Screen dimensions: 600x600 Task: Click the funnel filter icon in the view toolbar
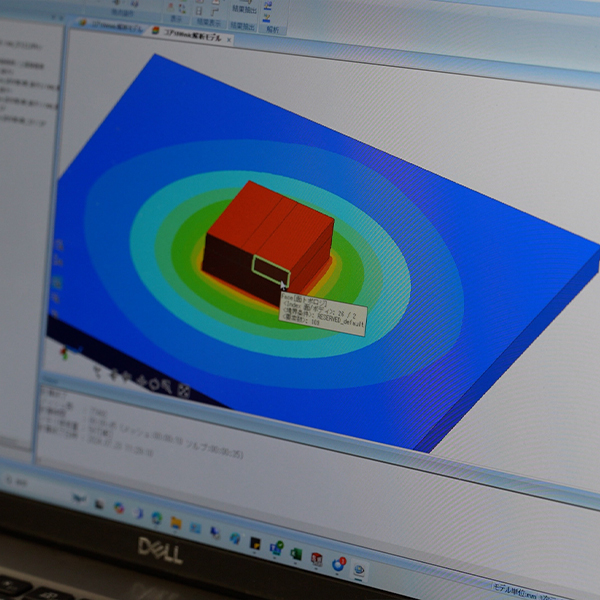tap(98, 370)
